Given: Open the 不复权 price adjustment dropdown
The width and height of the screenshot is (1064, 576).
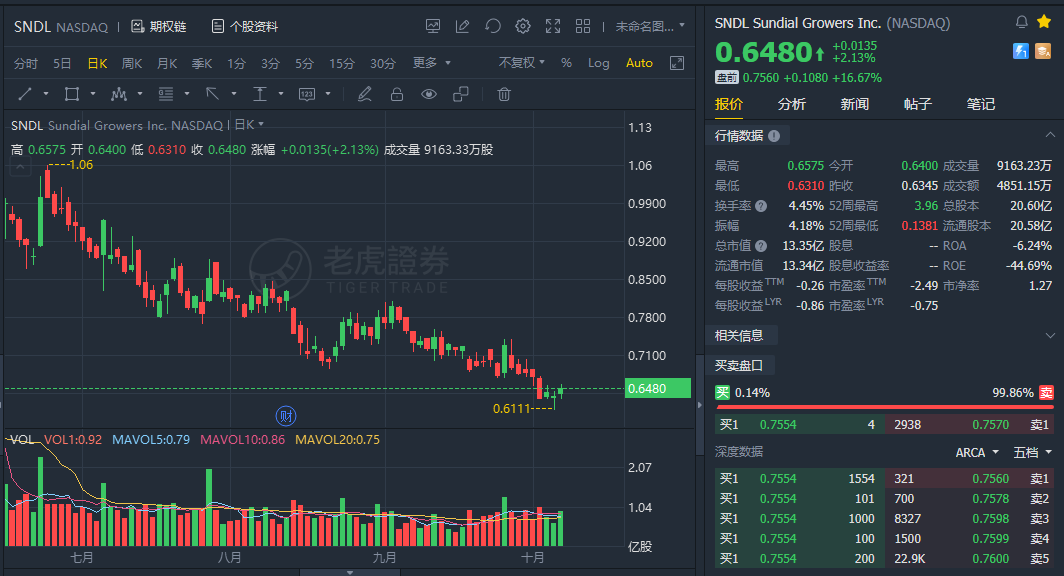Looking at the screenshot, I should 522,62.
